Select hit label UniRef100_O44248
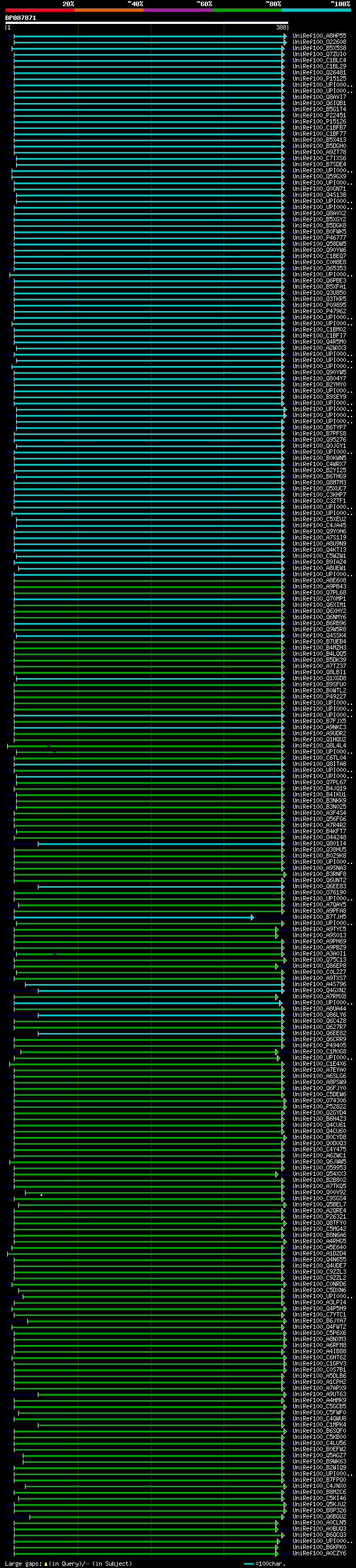356x1568 pixels. (x=319, y=838)
